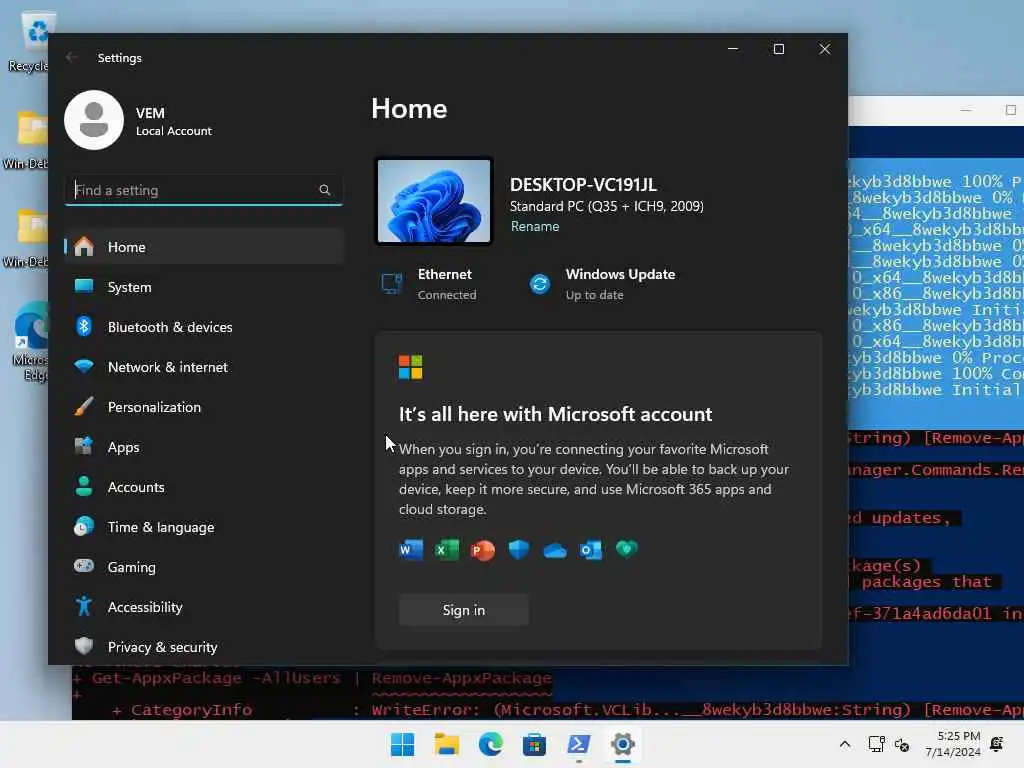Screen dimensions: 1024x768
Task: Open System settings category
Action: pos(204,287)
